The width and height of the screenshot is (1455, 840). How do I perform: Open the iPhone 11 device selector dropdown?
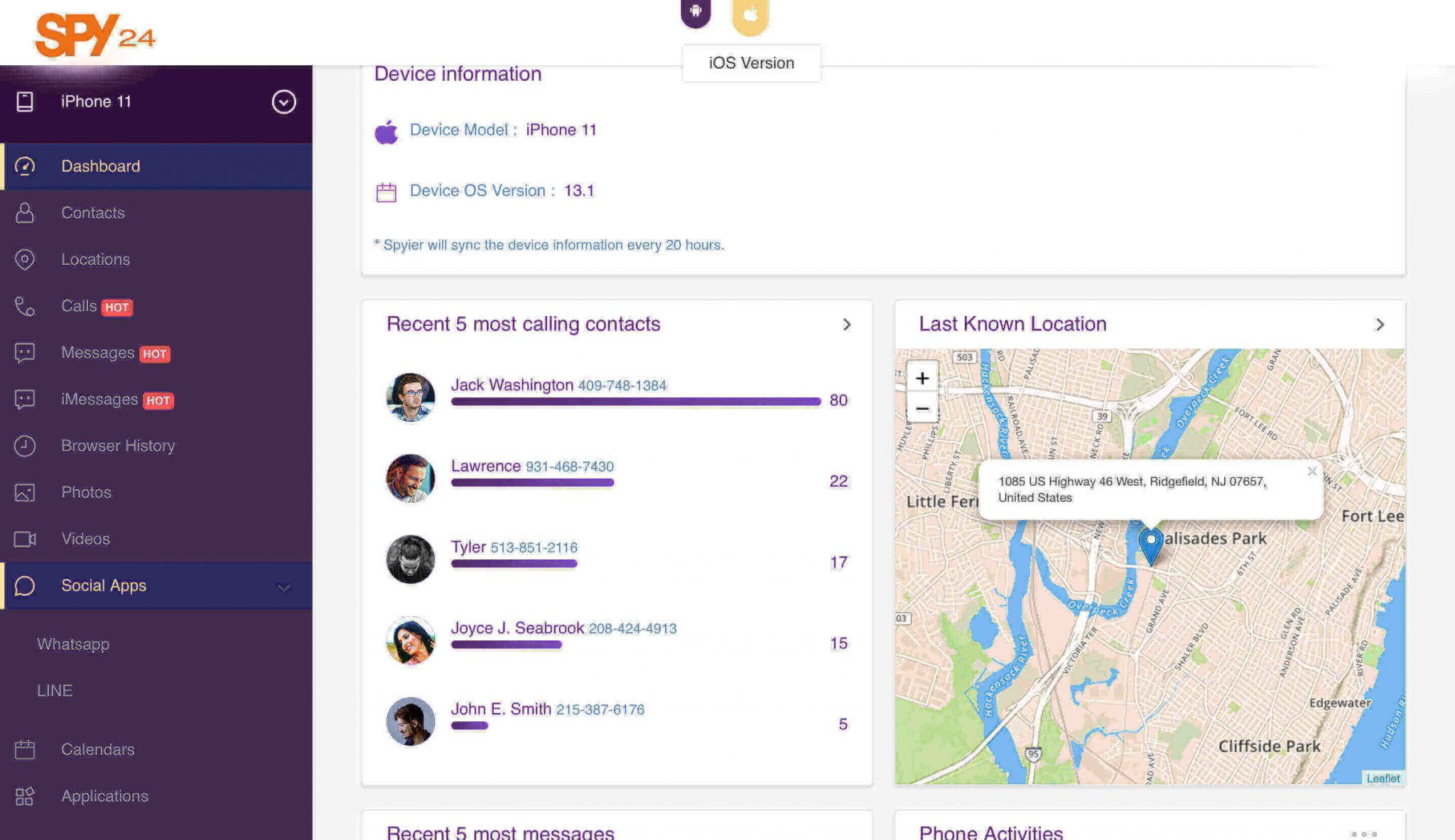[283, 102]
